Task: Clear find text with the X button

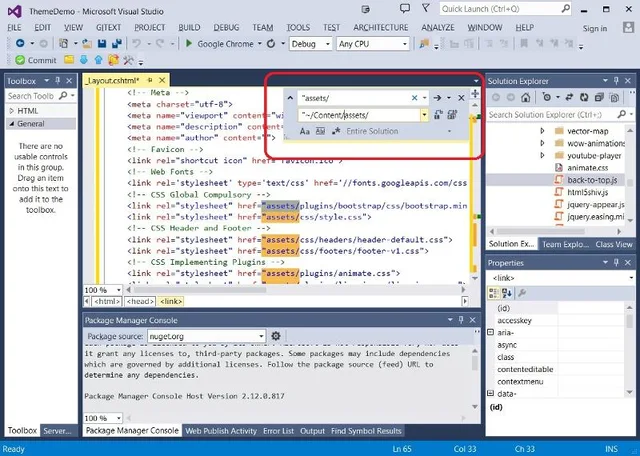Action: tap(414, 98)
